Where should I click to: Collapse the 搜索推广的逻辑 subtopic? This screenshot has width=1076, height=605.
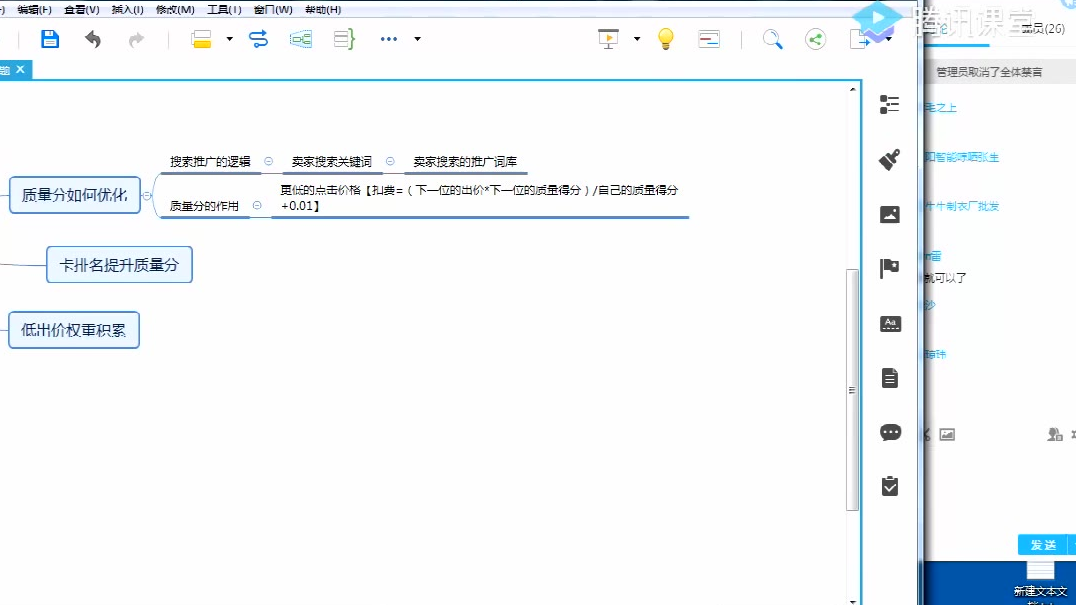pyautogui.click(x=268, y=161)
